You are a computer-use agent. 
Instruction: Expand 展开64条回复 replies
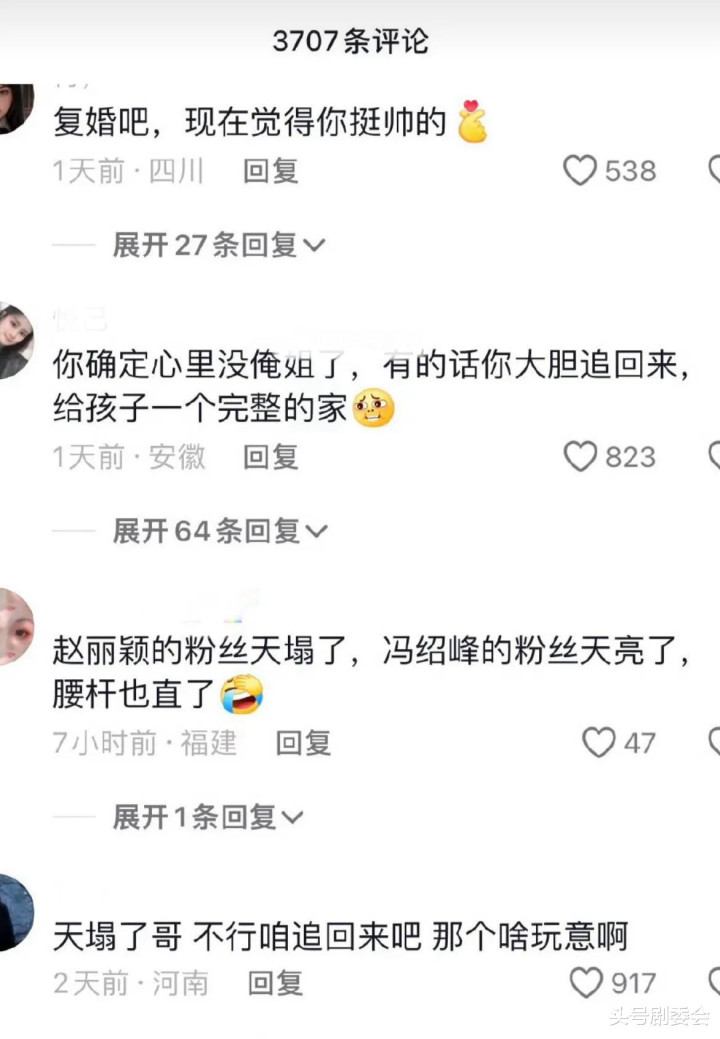[x=220, y=531]
